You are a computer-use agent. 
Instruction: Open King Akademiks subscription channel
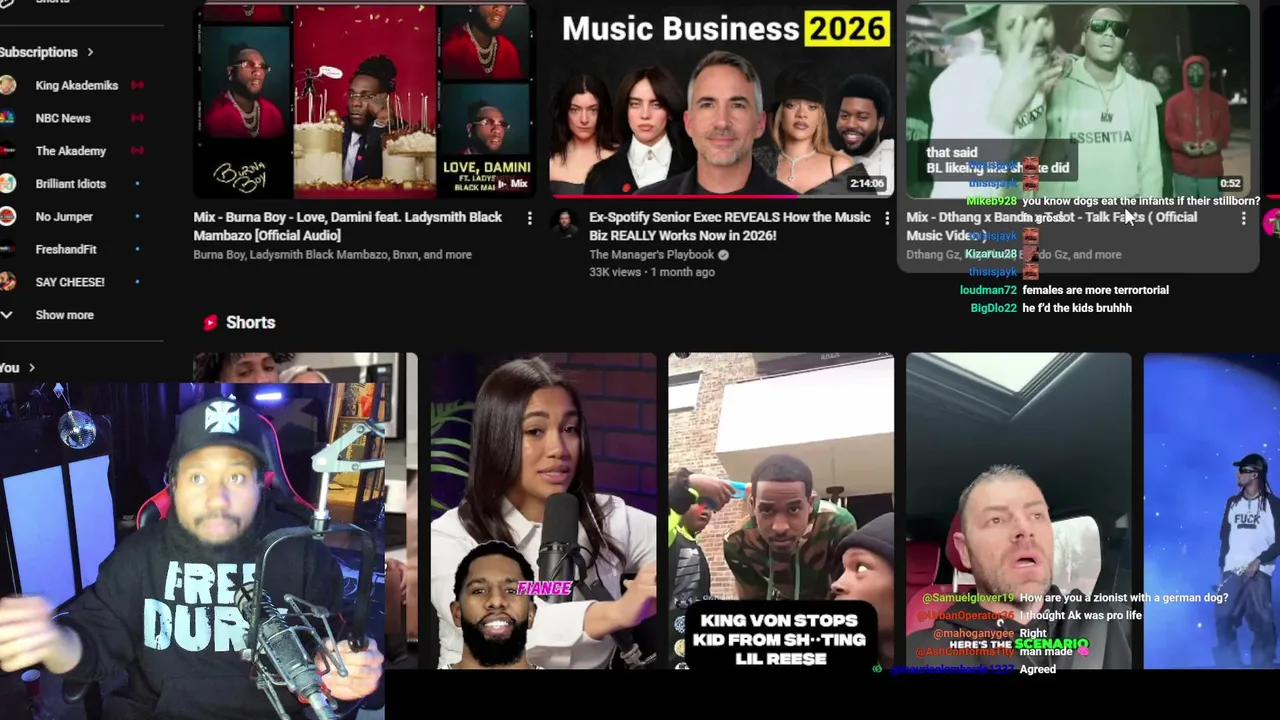[x=75, y=85]
